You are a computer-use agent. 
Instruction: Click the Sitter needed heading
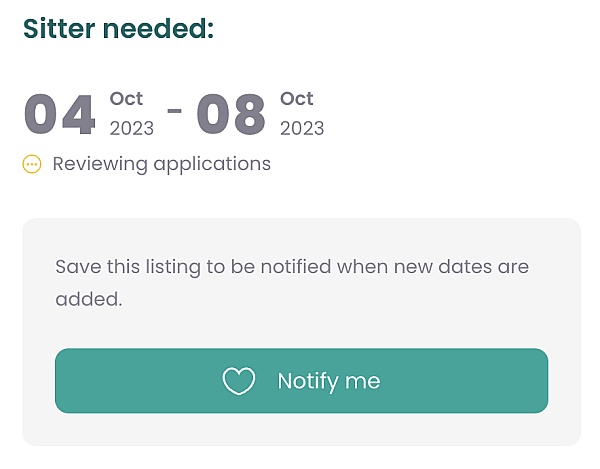(118, 29)
